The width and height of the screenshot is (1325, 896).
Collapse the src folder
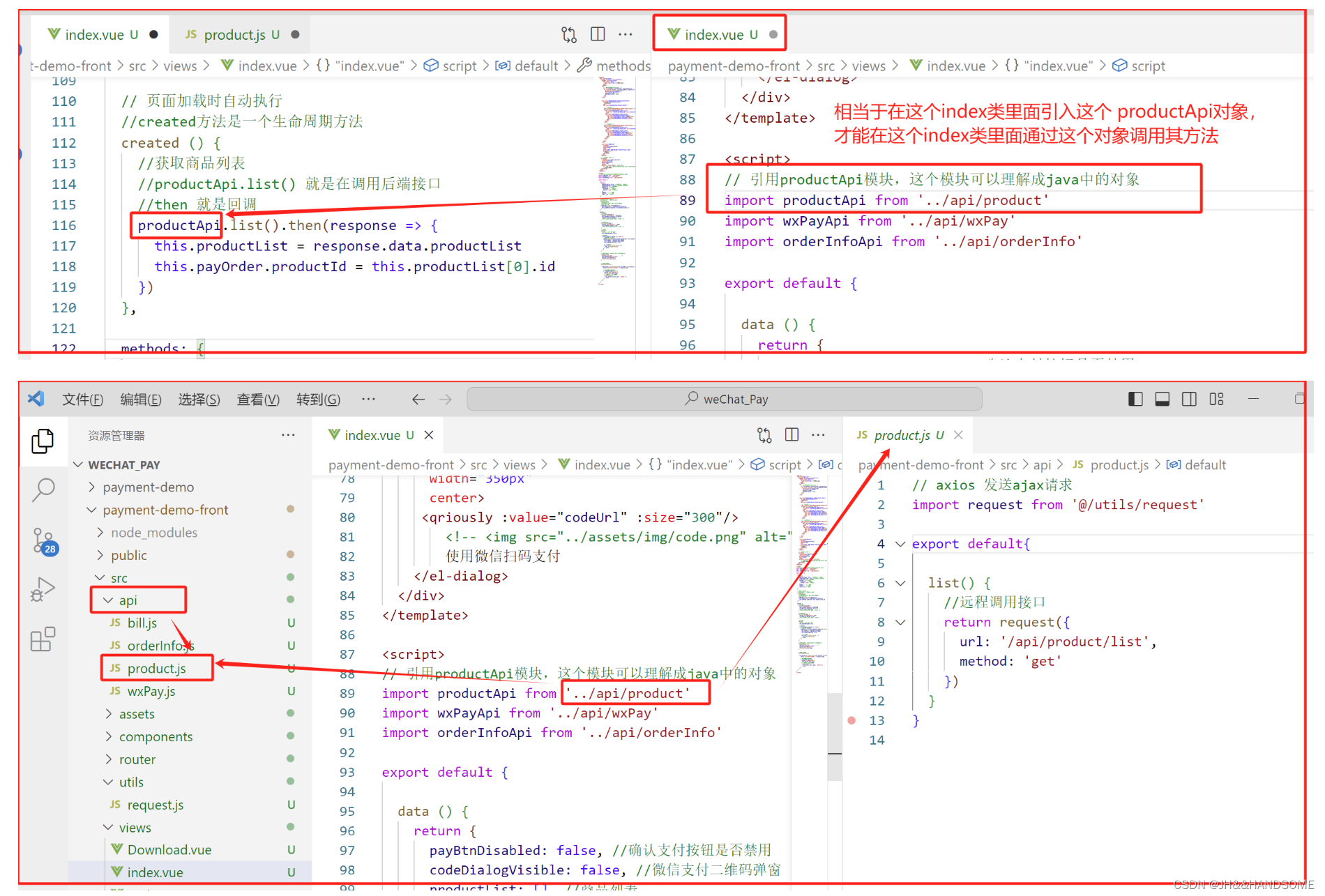pos(100,577)
